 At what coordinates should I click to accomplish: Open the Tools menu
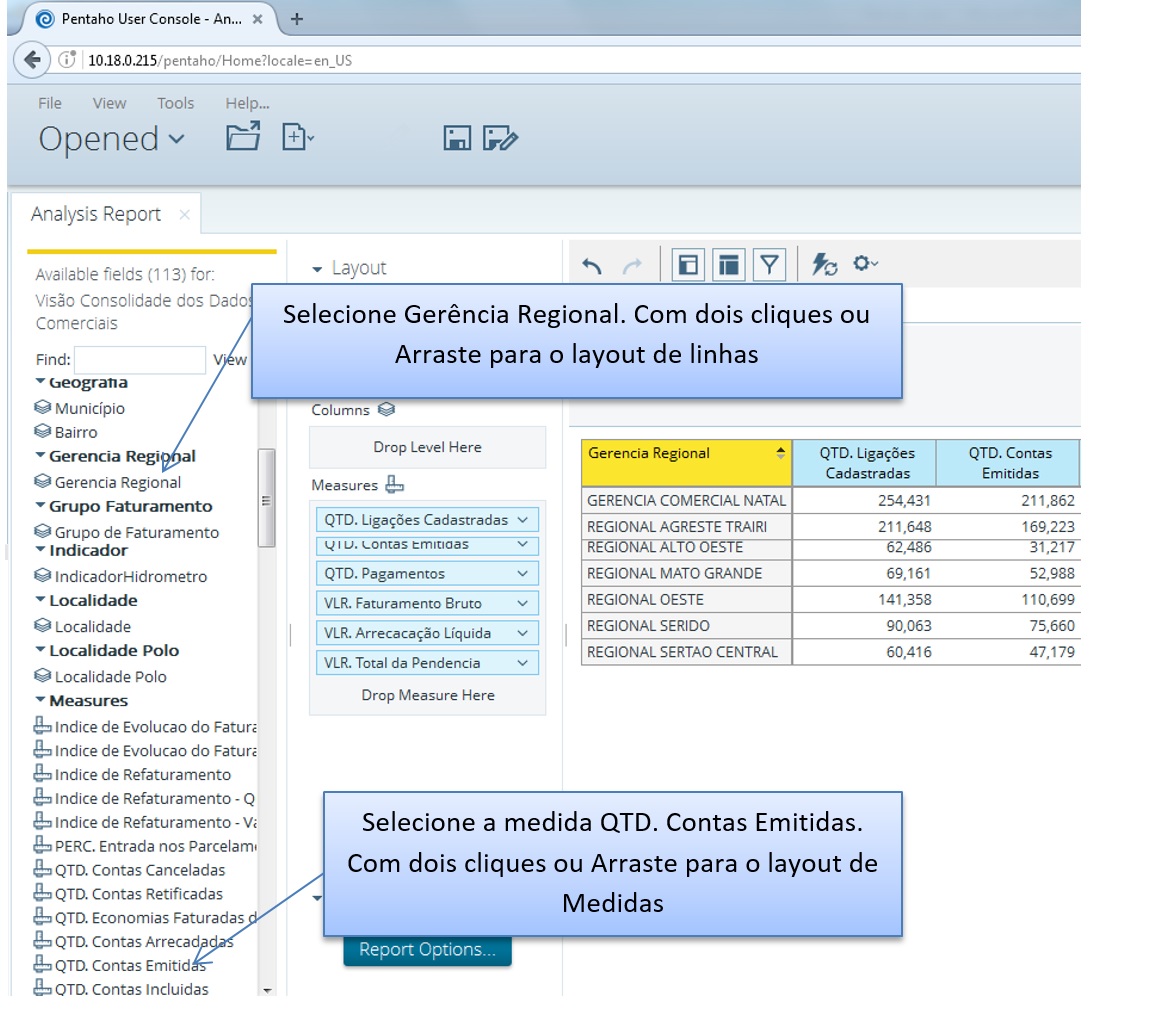pyautogui.click(x=175, y=103)
